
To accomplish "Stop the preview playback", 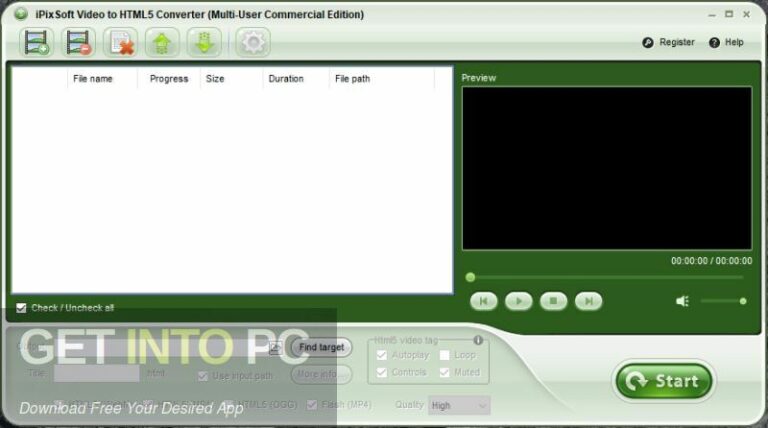I will click(553, 301).
